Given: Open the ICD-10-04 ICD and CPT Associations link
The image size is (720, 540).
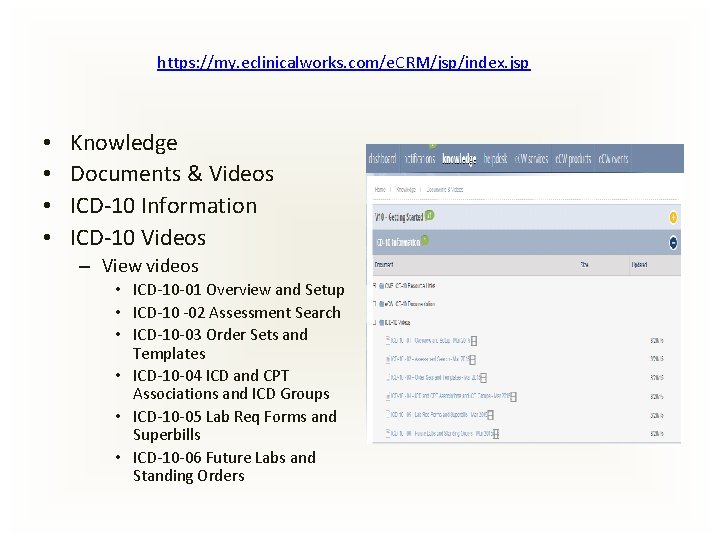Looking at the screenshot, I should pyautogui.click(x=450, y=396).
